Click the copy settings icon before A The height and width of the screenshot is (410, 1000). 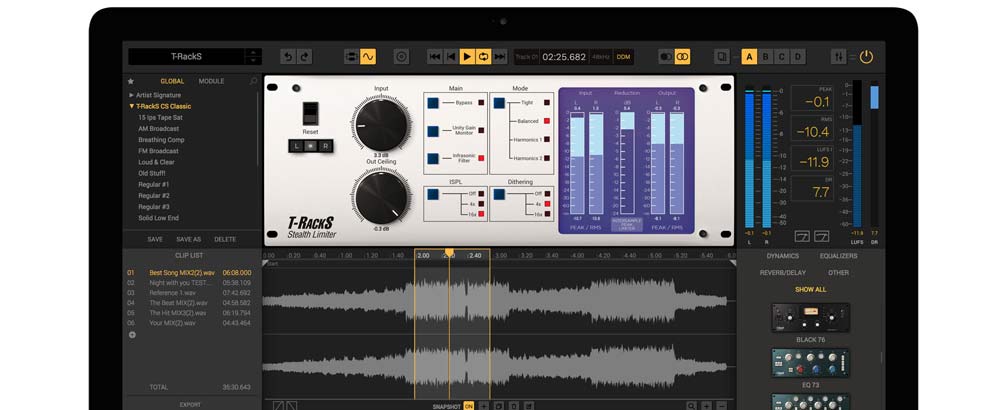tap(722, 57)
